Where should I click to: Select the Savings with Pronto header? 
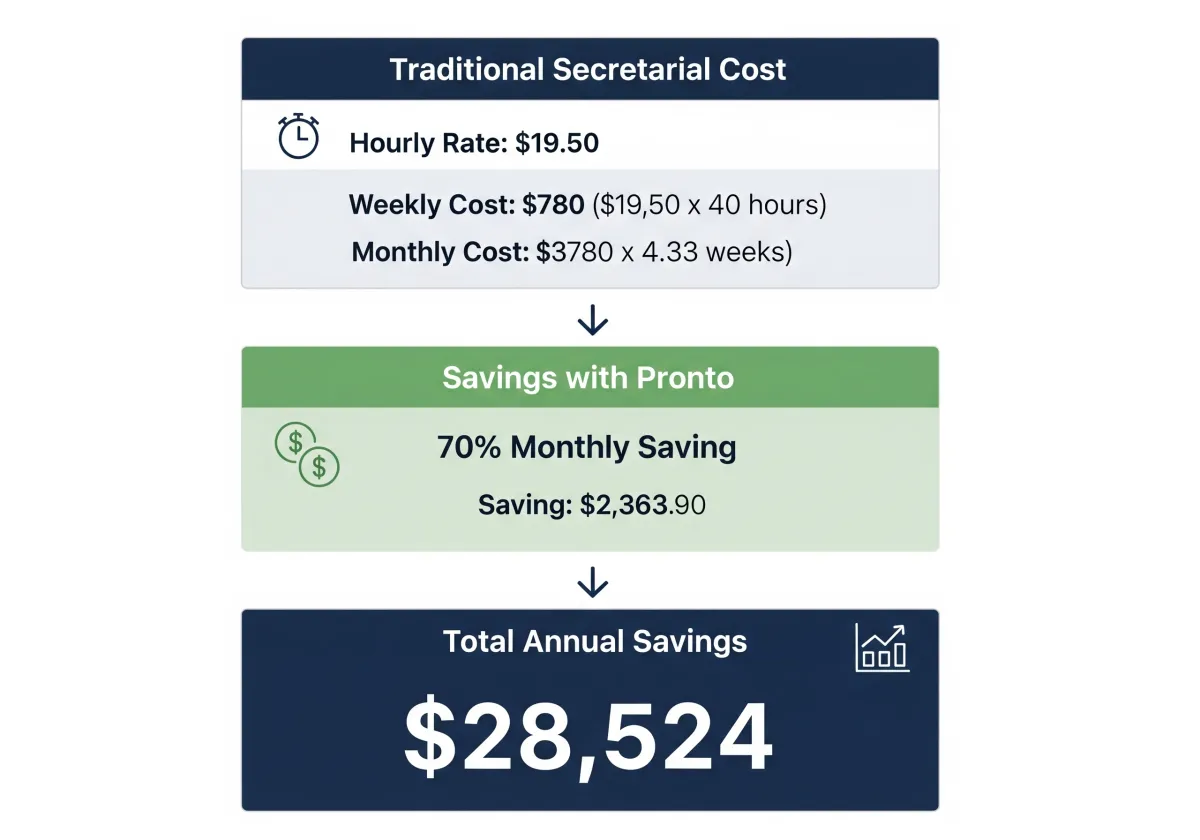tap(590, 378)
